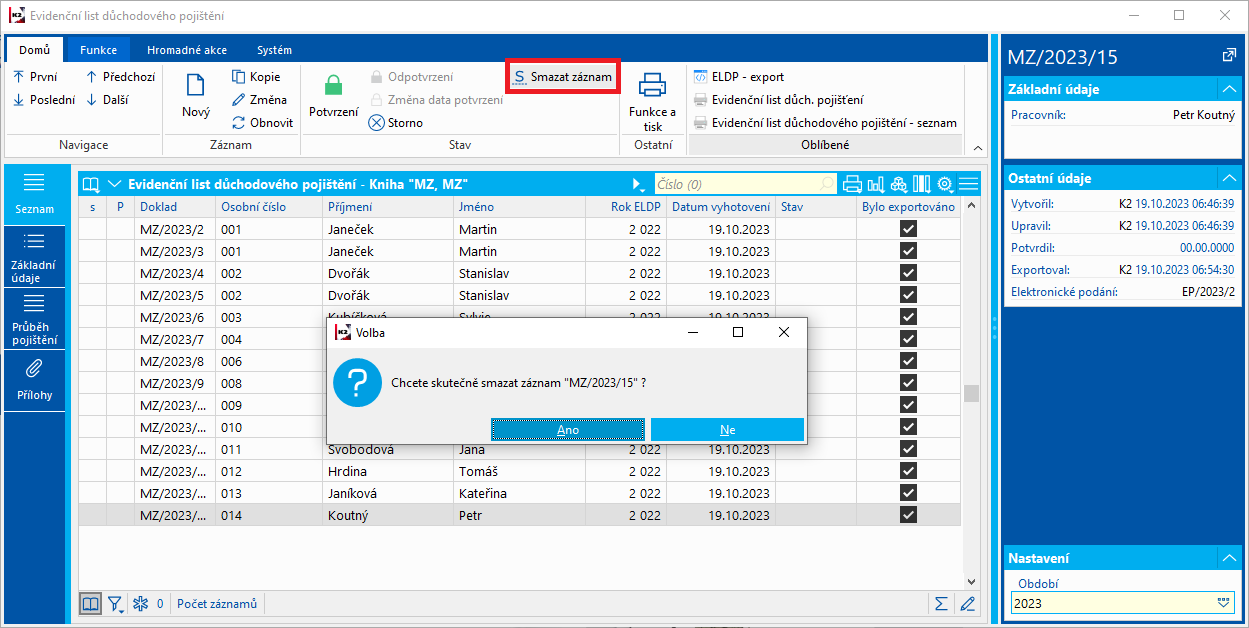Open the play arrow dropdown beside search

(x=638, y=184)
